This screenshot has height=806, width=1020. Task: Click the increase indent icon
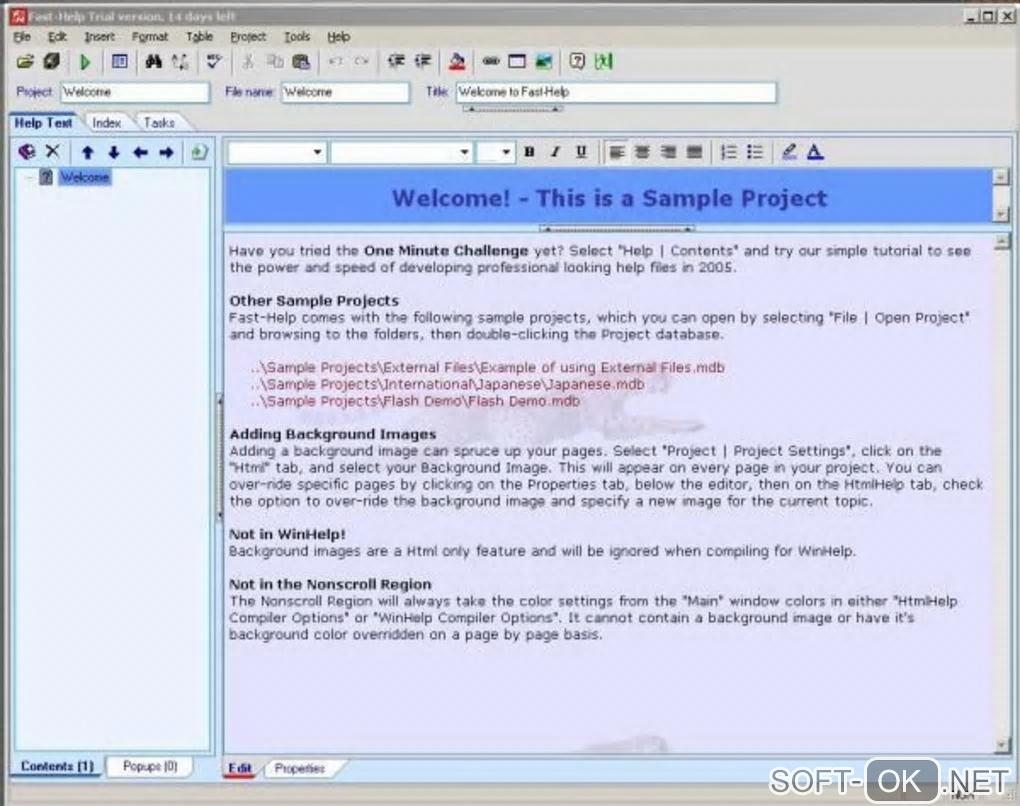pos(423,62)
